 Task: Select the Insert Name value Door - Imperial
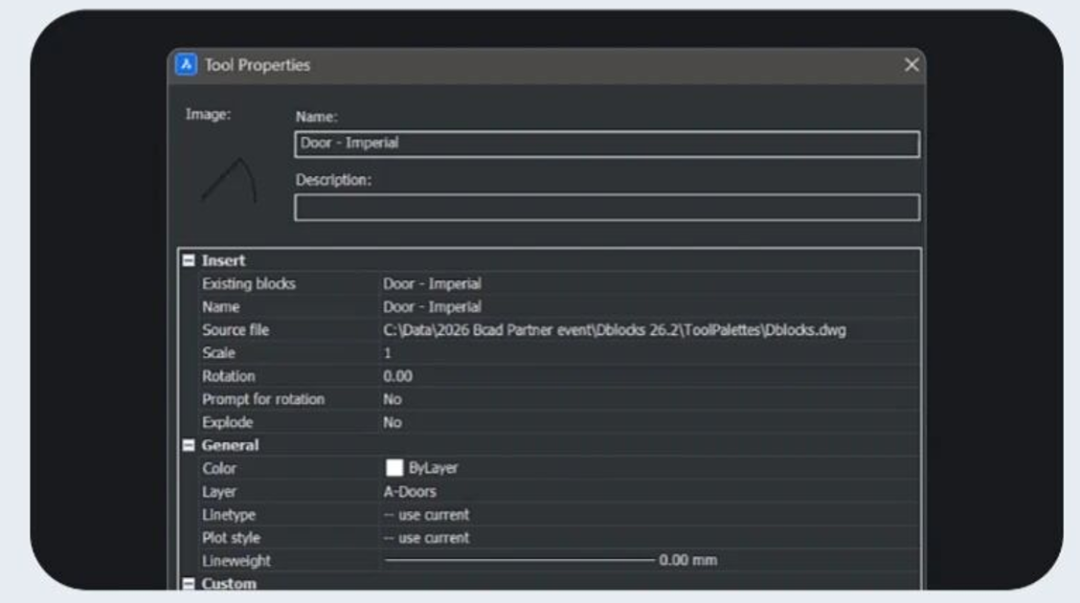tap(432, 307)
